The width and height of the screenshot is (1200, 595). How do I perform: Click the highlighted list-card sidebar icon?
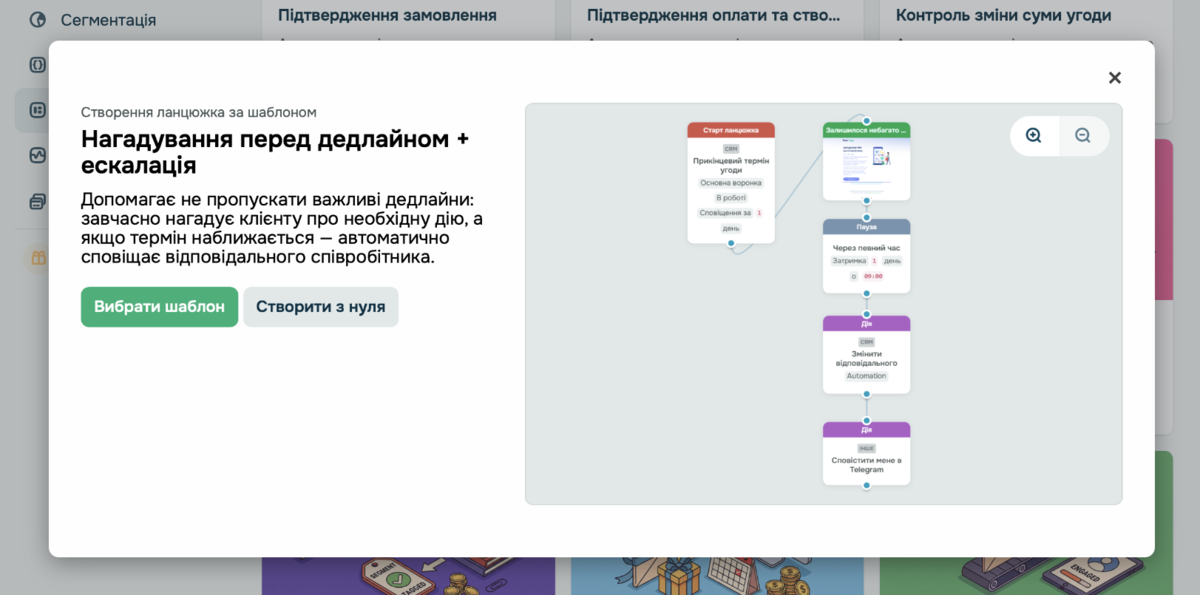tap(38, 110)
